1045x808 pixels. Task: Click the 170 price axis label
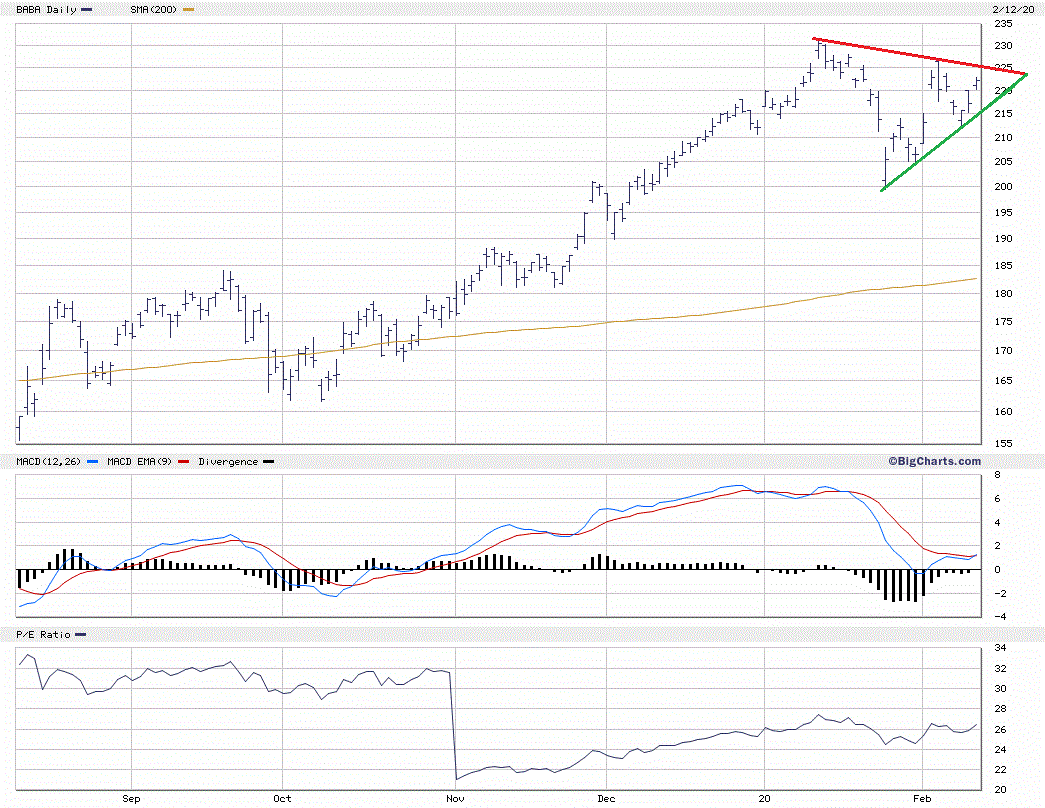(1003, 351)
